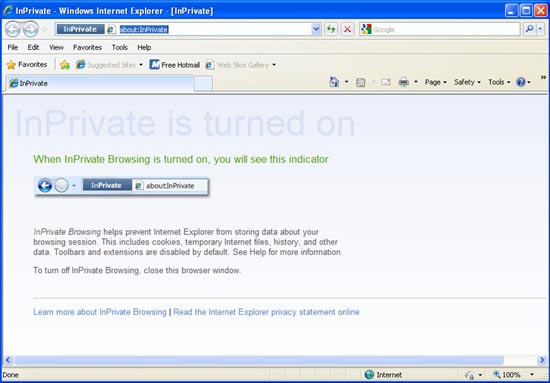The width and height of the screenshot is (550, 383).
Task: Click Learn more about InPrivate Browsing link
Action: pyautogui.click(x=100, y=312)
